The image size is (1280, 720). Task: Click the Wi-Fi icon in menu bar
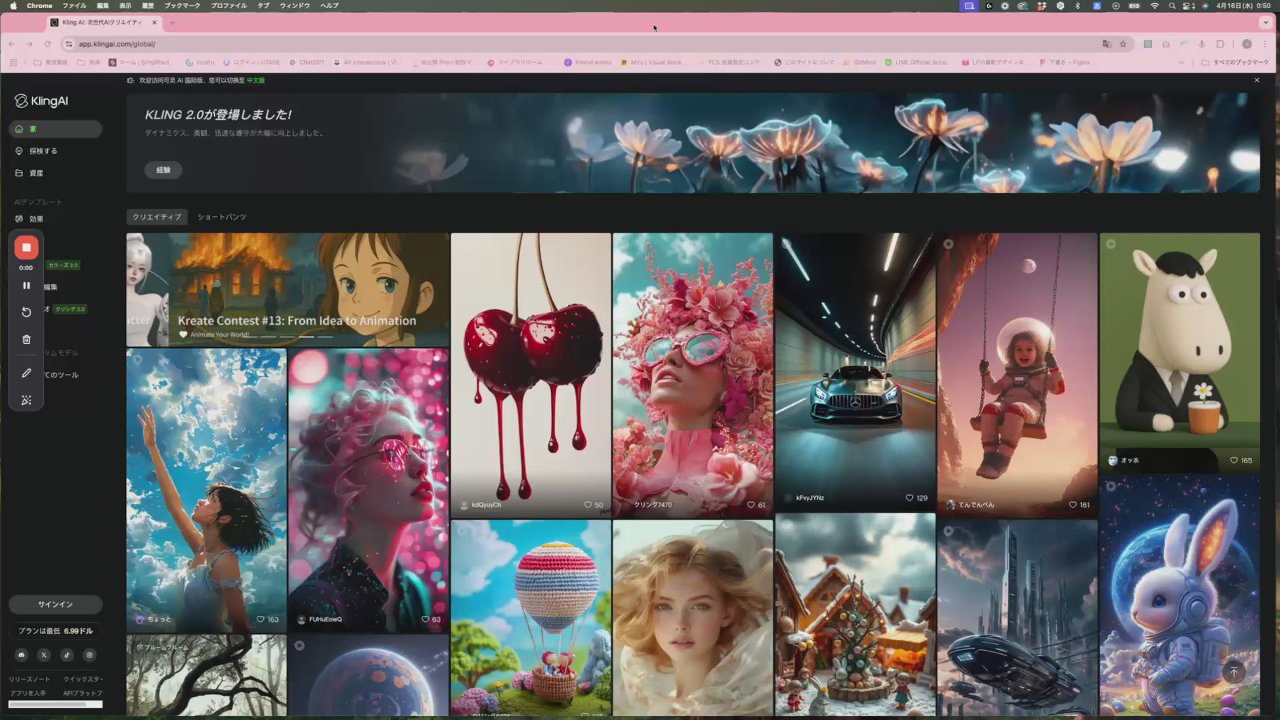1154,6
